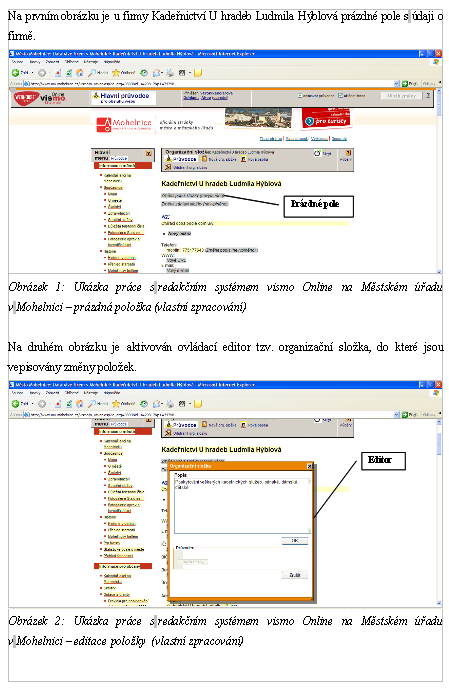Click the Skrýt icon in Organizační složka bar of Obrázek 1

(318, 153)
